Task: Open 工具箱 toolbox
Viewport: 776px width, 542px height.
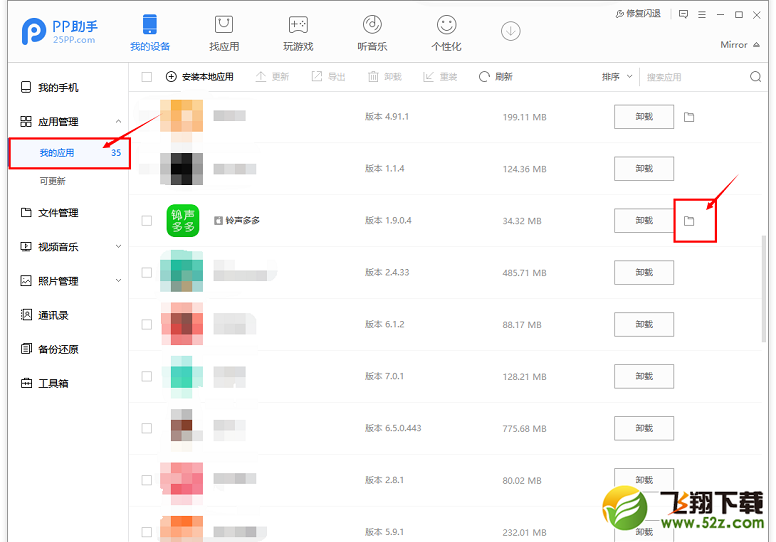Action: pos(45,383)
